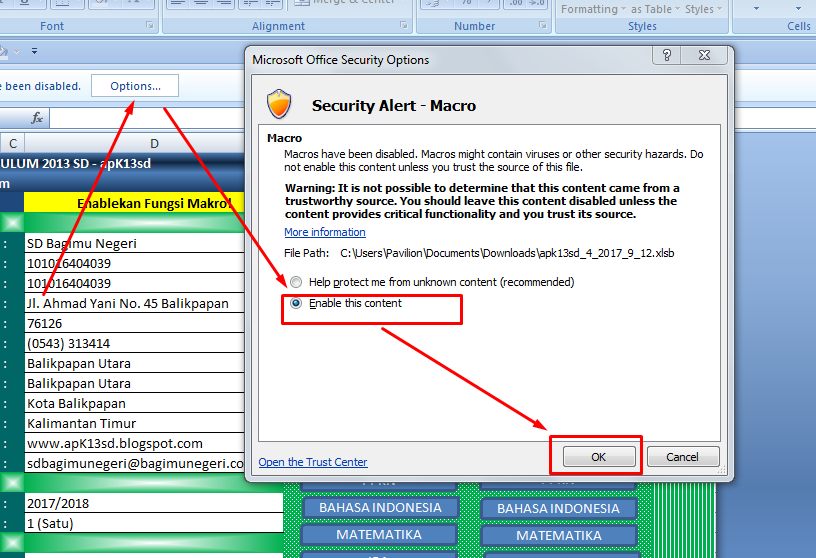
Task: Click Cancel in the Security Alert dialog
Action: click(683, 457)
